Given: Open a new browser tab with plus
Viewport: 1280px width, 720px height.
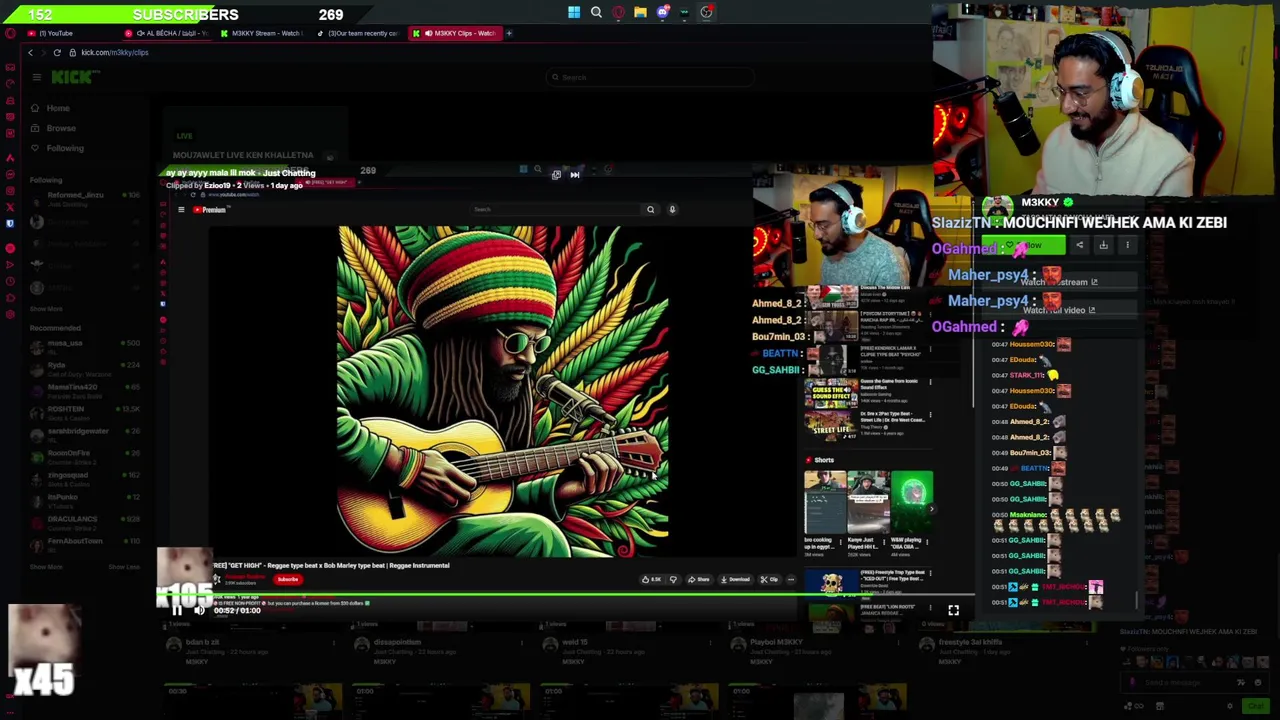Looking at the screenshot, I should [509, 33].
